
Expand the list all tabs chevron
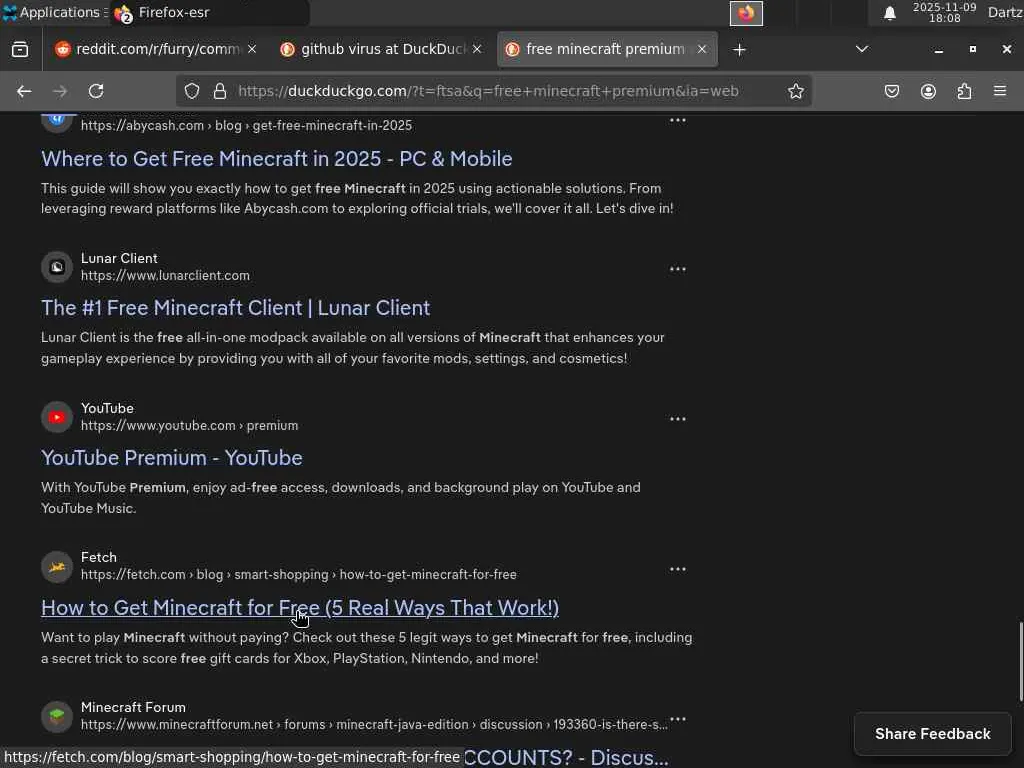coord(862,50)
